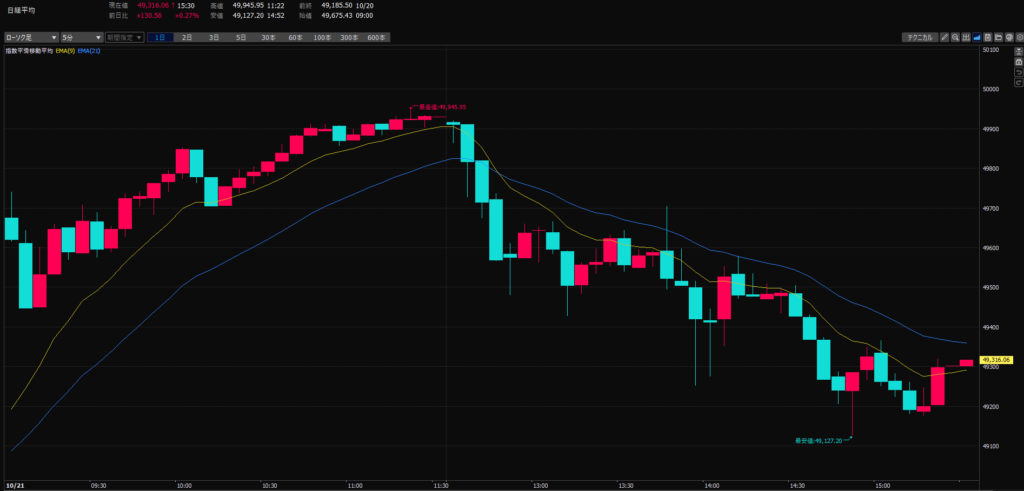1024x491 pixels.
Task: Open chart settings hexagon icon
Action: [1019, 37]
